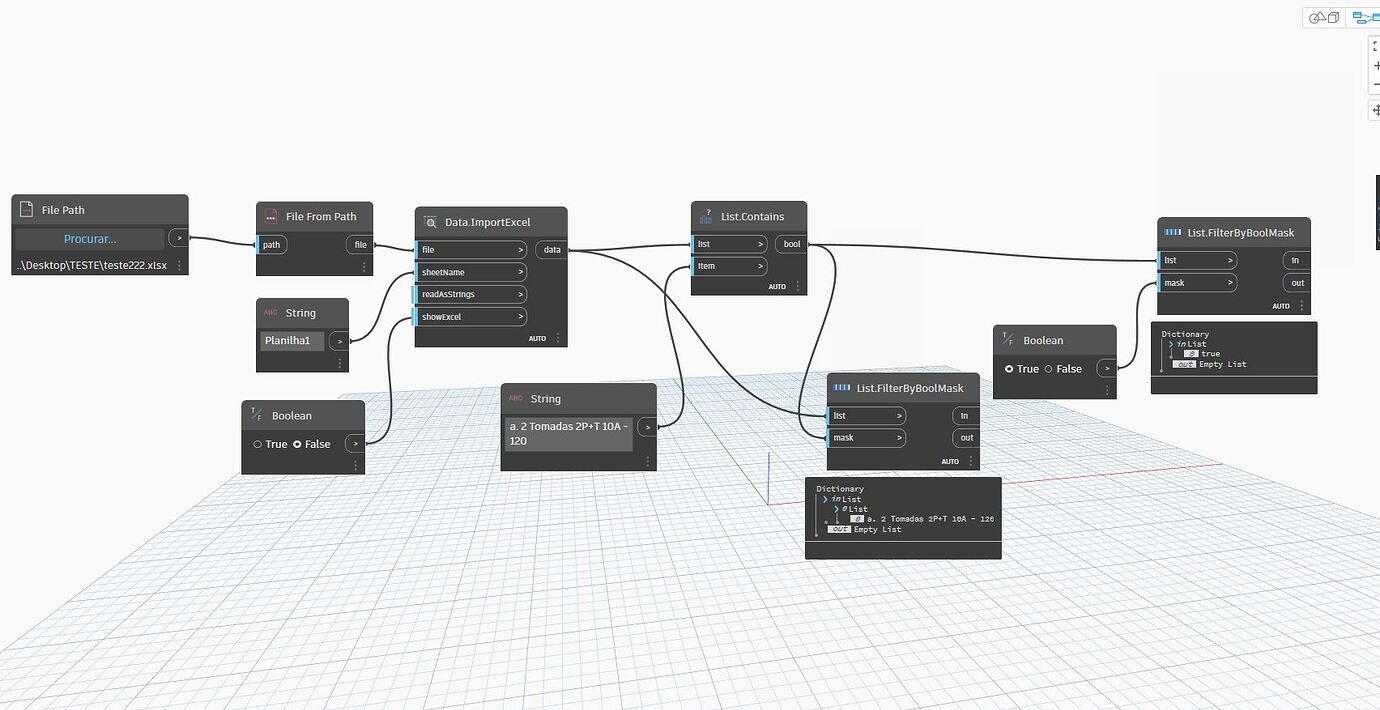Select the Pan tool icon
This screenshot has width=1380, height=710.
point(1374,110)
